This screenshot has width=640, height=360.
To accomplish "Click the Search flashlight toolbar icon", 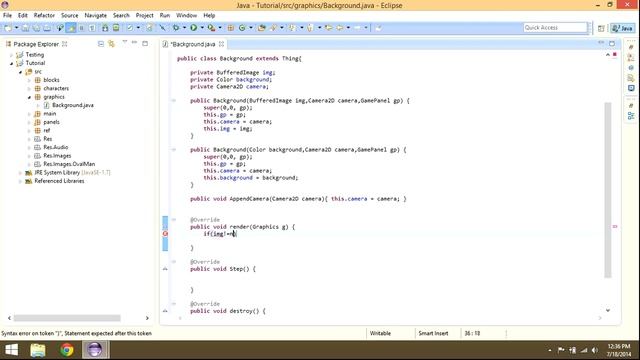I will (273, 28).
